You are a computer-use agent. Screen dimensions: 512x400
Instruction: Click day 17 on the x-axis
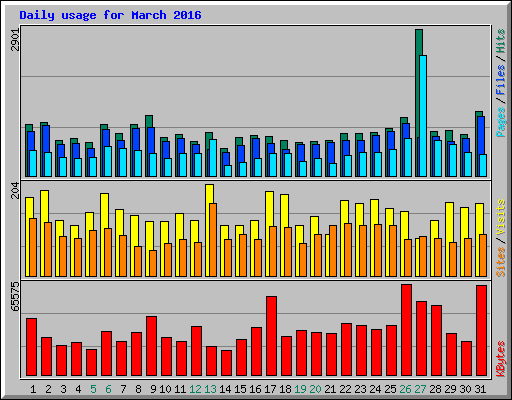(270, 389)
